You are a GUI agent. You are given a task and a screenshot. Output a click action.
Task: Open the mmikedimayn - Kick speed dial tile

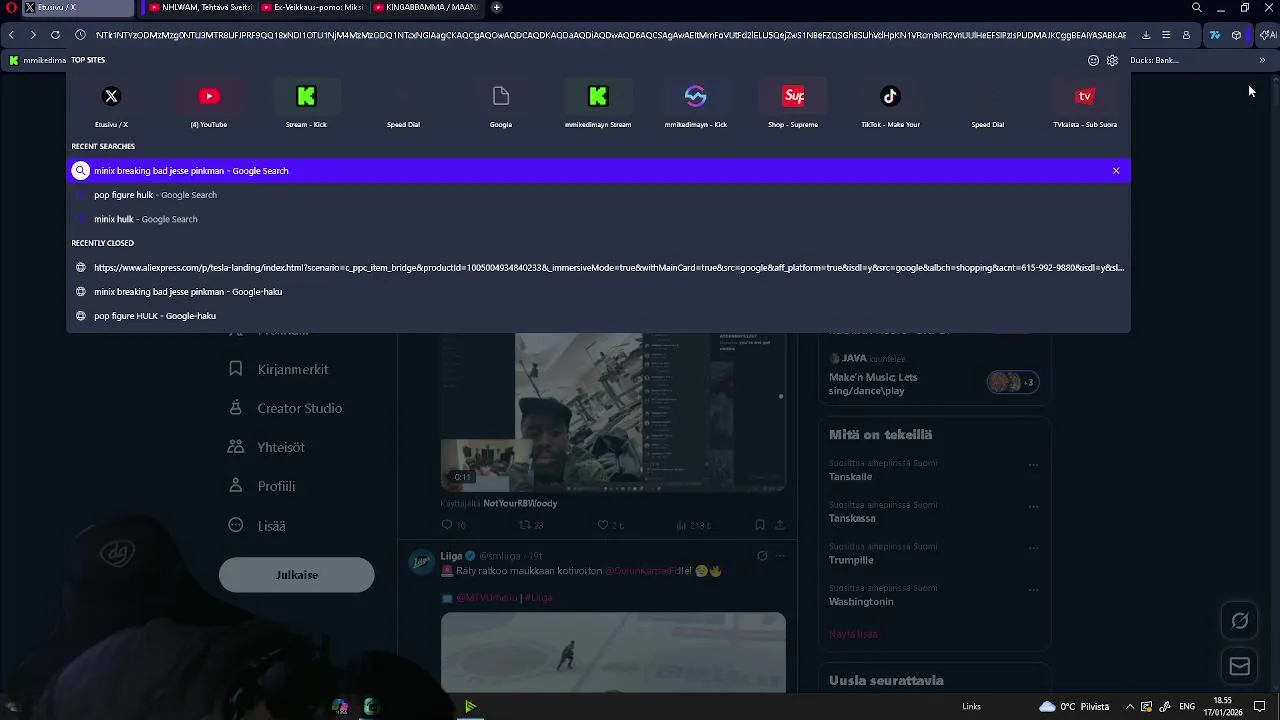[695, 104]
